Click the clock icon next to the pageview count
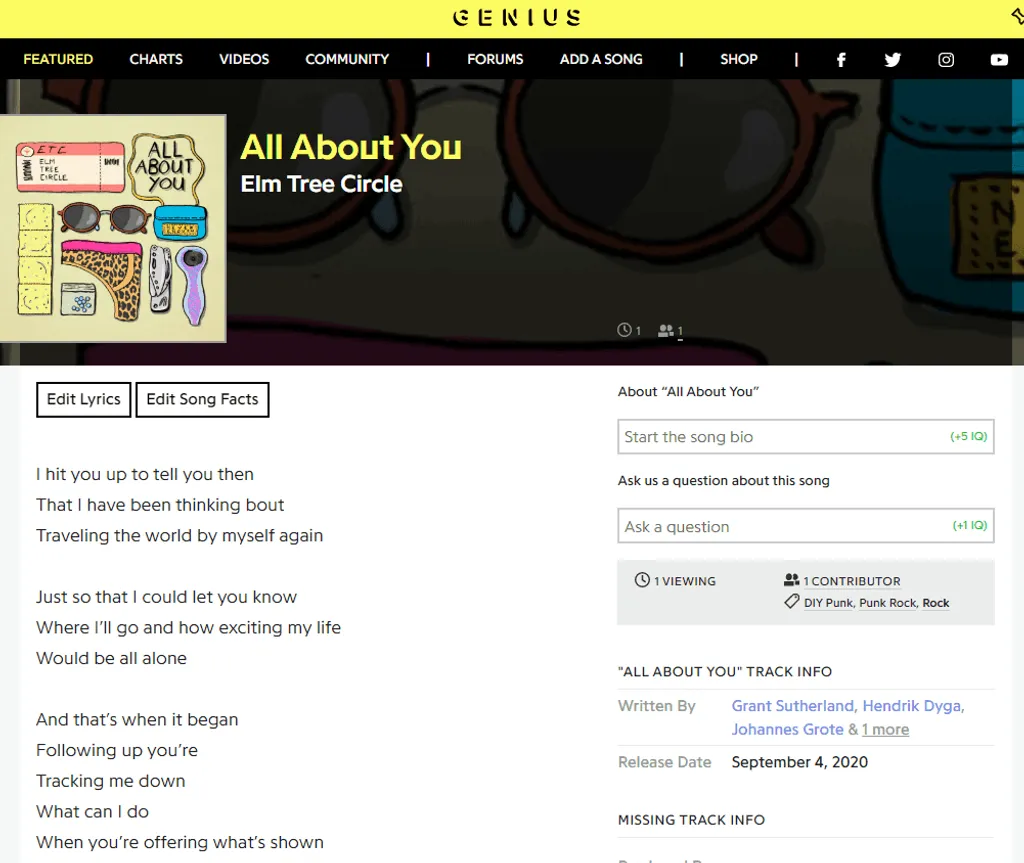This screenshot has width=1024, height=863. coord(625,330)
